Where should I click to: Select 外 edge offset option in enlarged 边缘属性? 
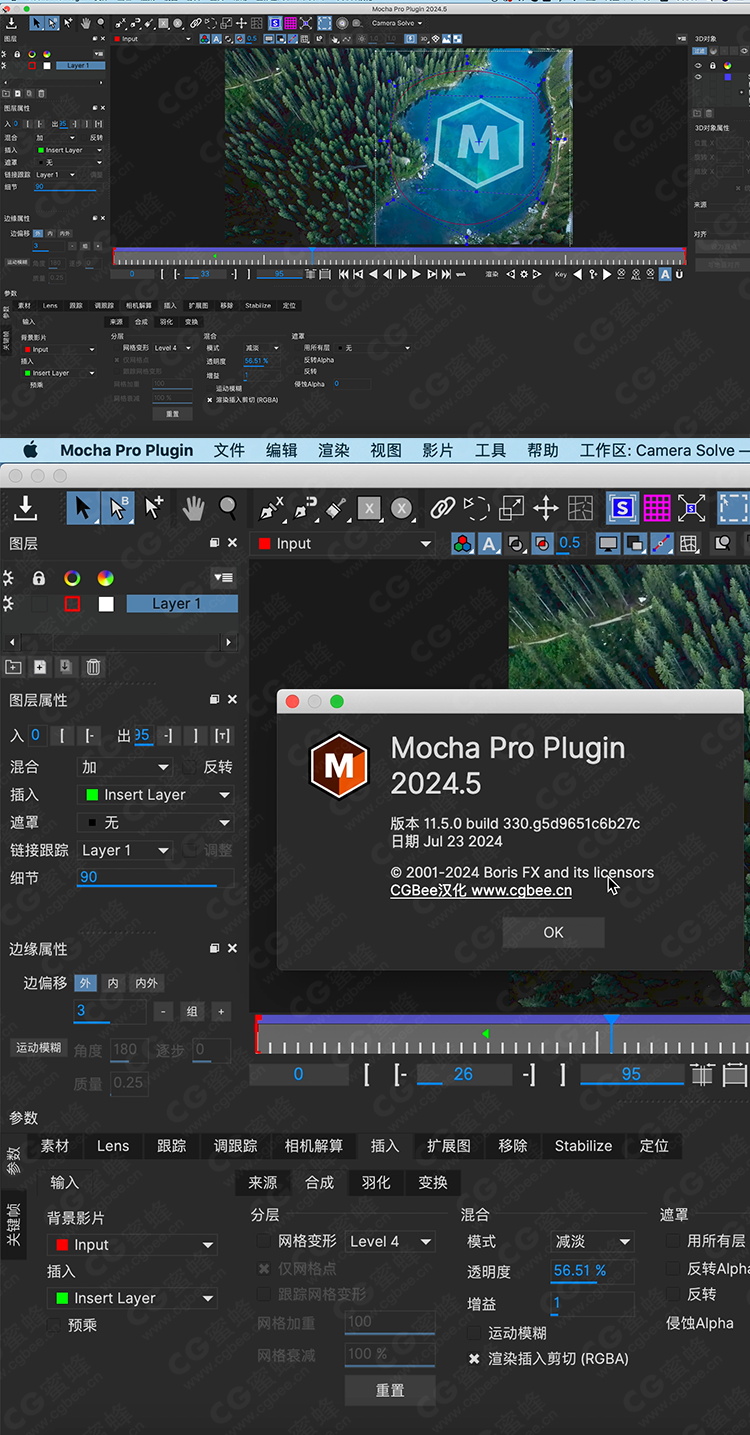[x=86, y=983]
